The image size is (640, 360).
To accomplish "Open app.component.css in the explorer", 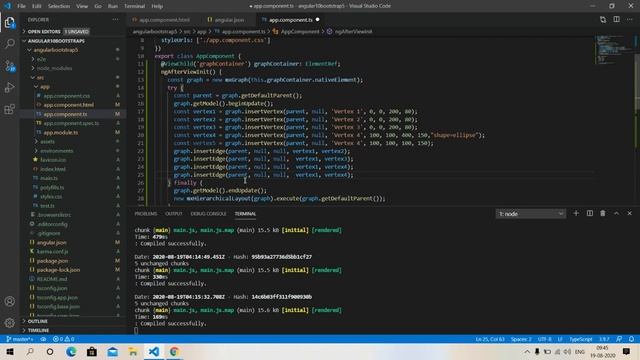I will coord(67,96).
